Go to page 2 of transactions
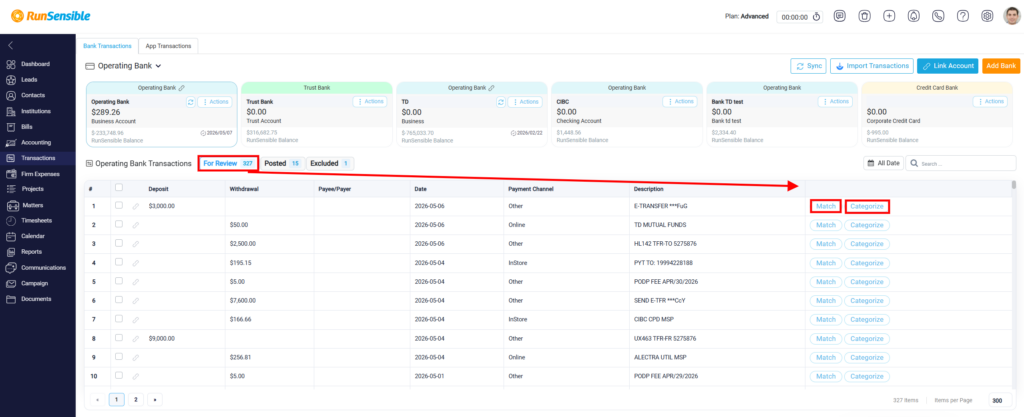1024x417 pixels. tap(135, 400)
